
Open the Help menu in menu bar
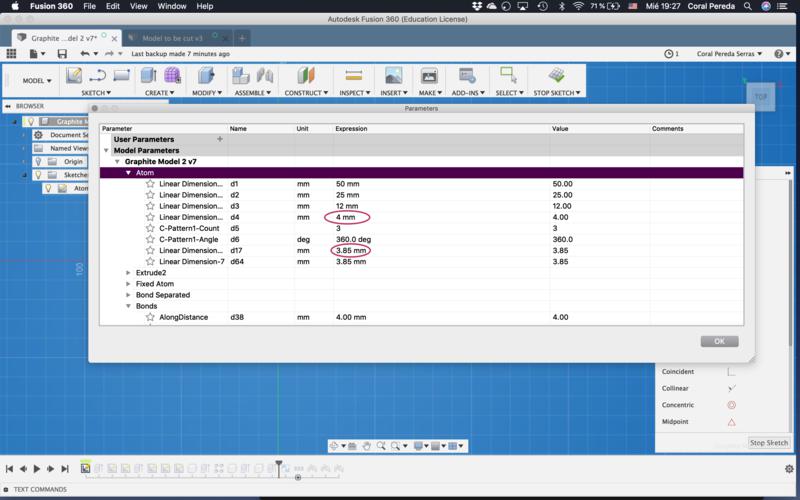(205, 6)
